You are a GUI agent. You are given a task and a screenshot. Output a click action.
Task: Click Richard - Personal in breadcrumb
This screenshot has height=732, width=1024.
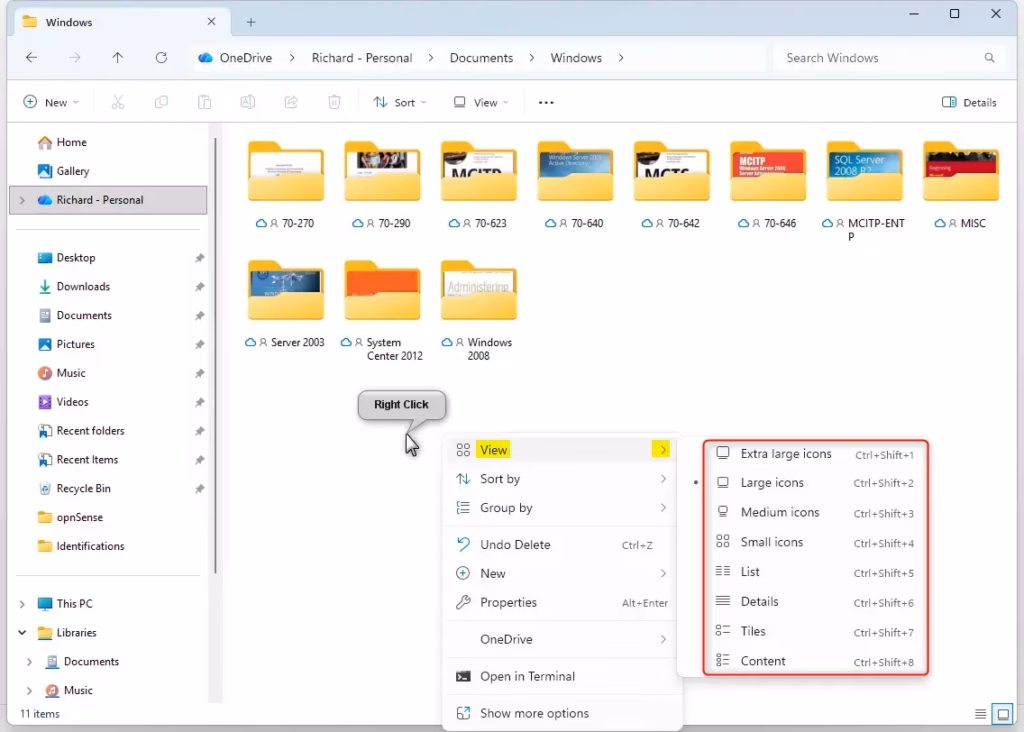[362, 57]
